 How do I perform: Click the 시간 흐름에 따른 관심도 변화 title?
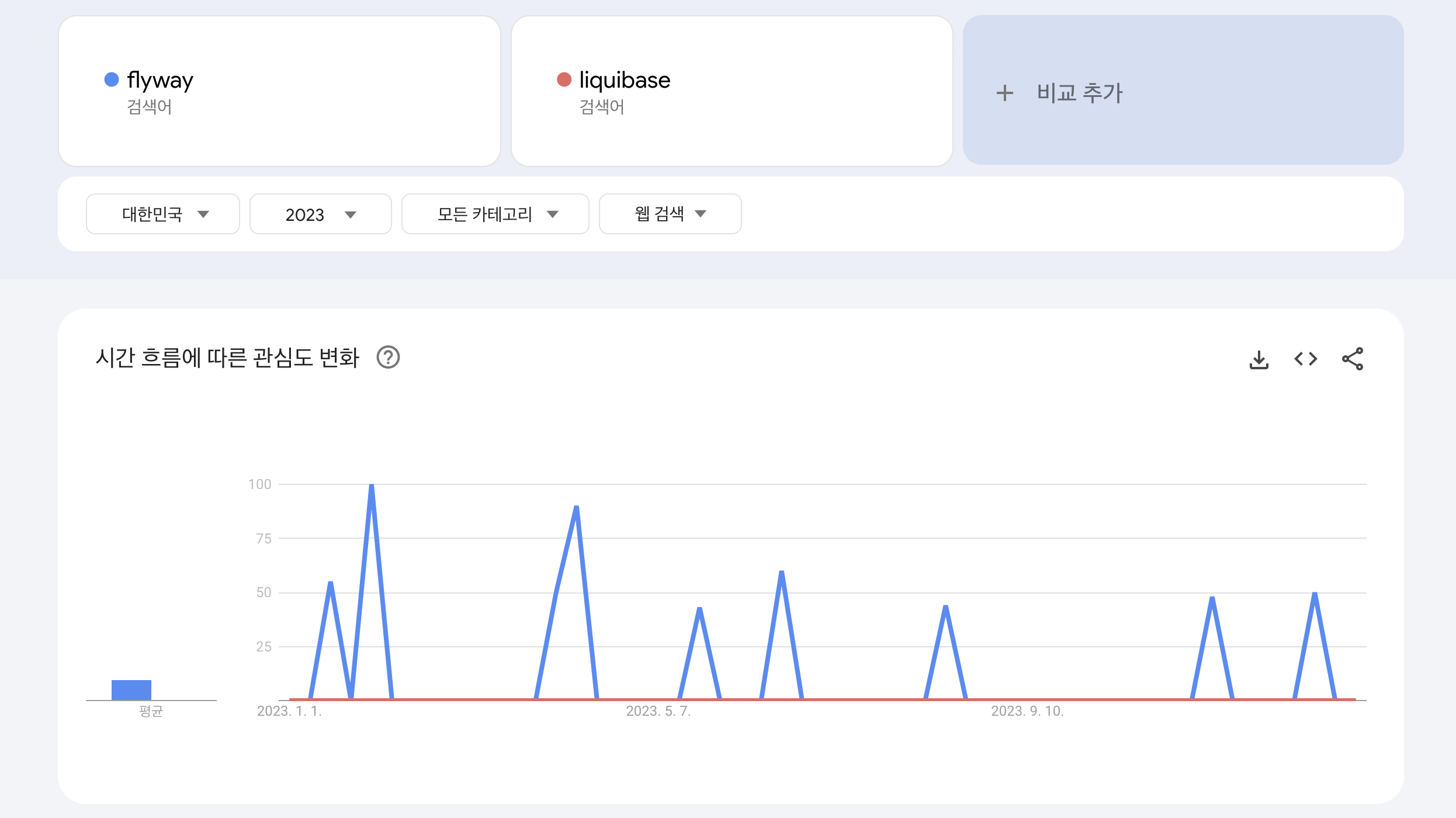[x=227, y=358]
